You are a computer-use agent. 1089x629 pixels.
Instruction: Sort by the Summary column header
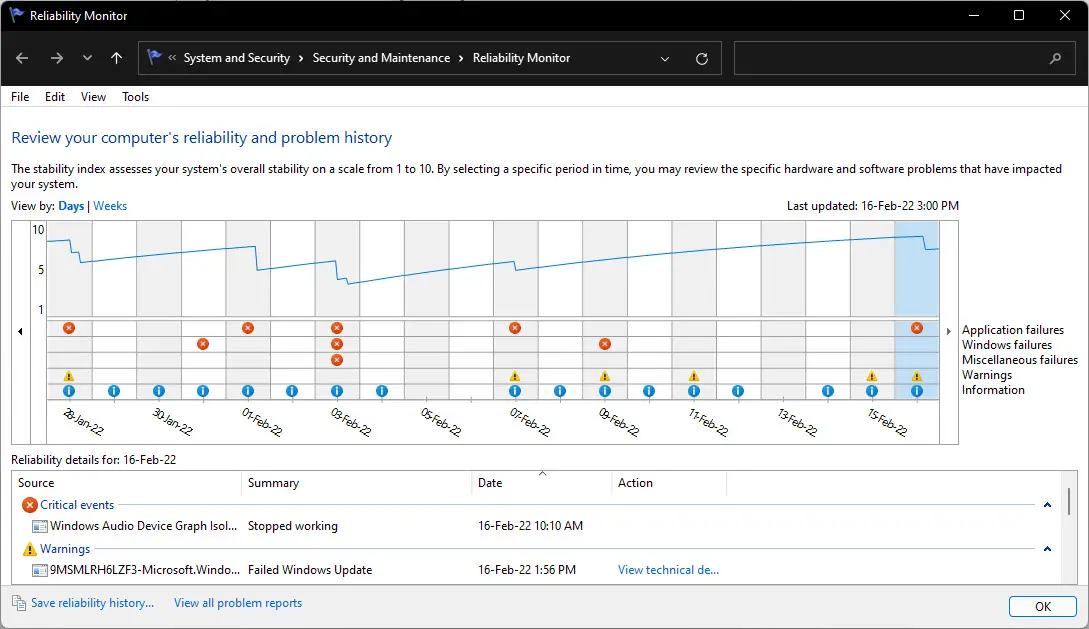click(x=356, y=483)
